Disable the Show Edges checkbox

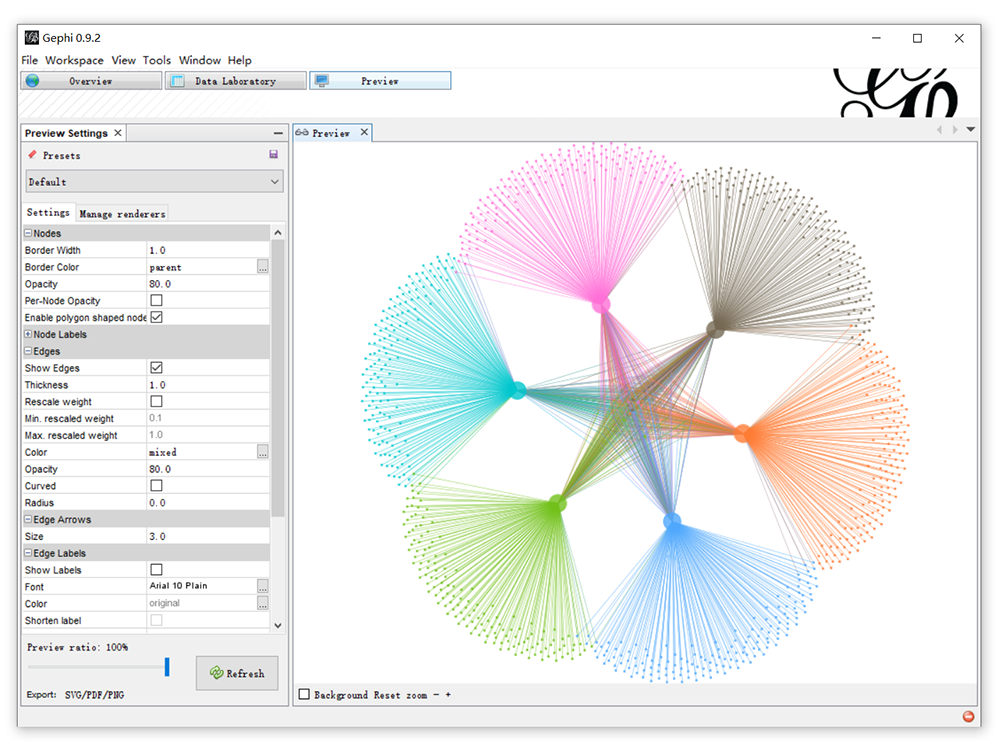pyautogui.click(x=156, y=368)
